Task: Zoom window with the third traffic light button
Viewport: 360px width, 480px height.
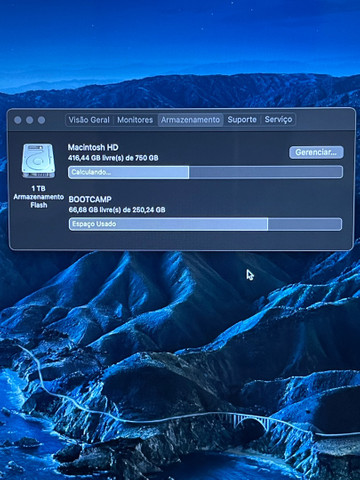Action: coord(41,120)
